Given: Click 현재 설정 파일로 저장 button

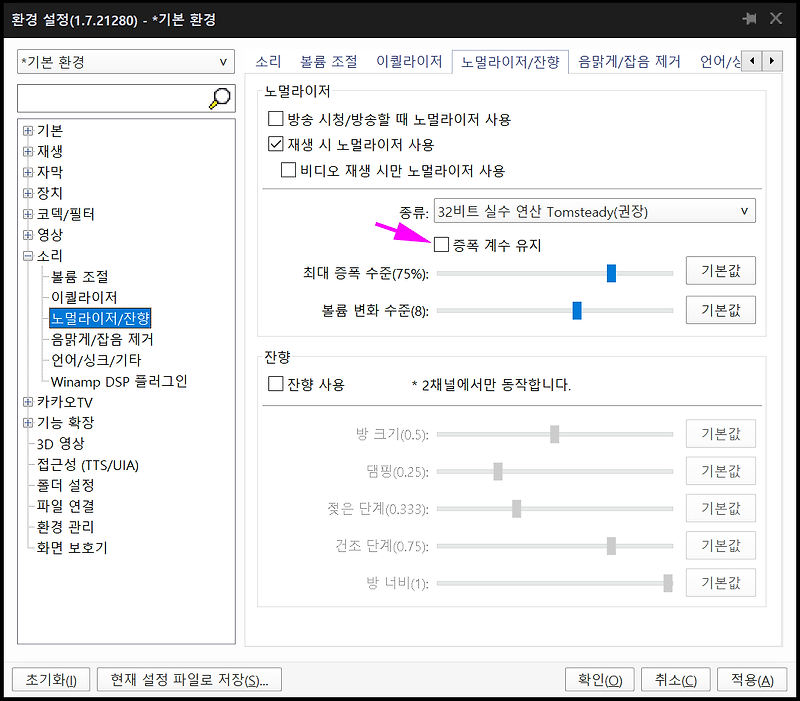Looking at the screenshot, I should click(189, 680).
